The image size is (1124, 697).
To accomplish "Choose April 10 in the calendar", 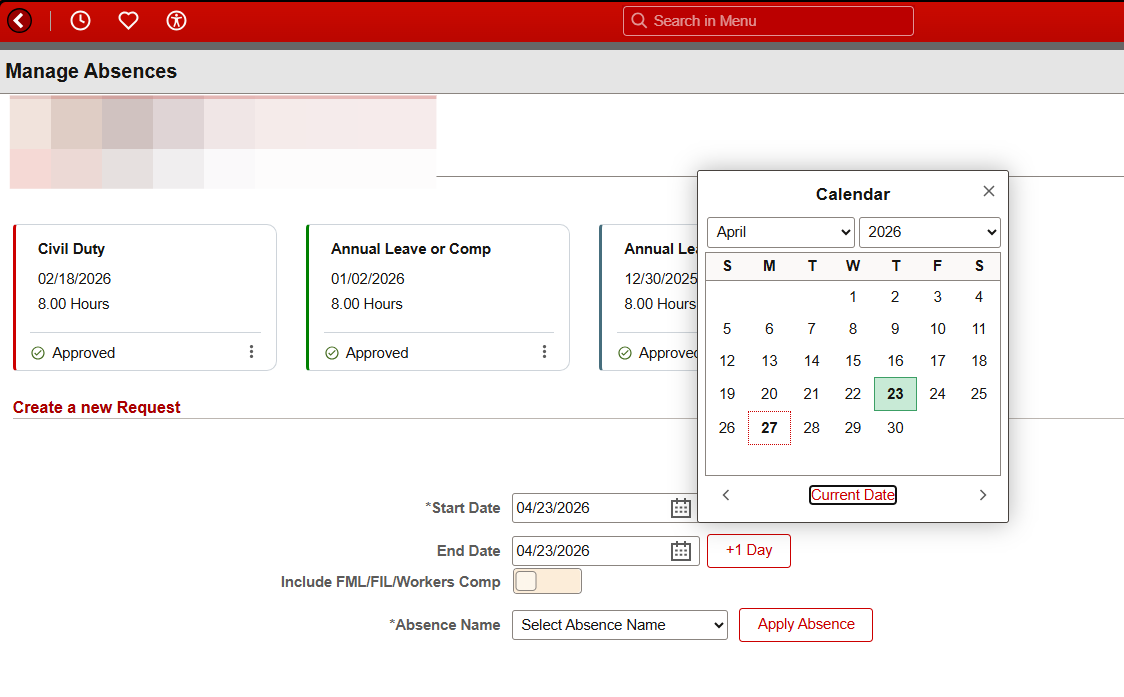I will 938,329.
